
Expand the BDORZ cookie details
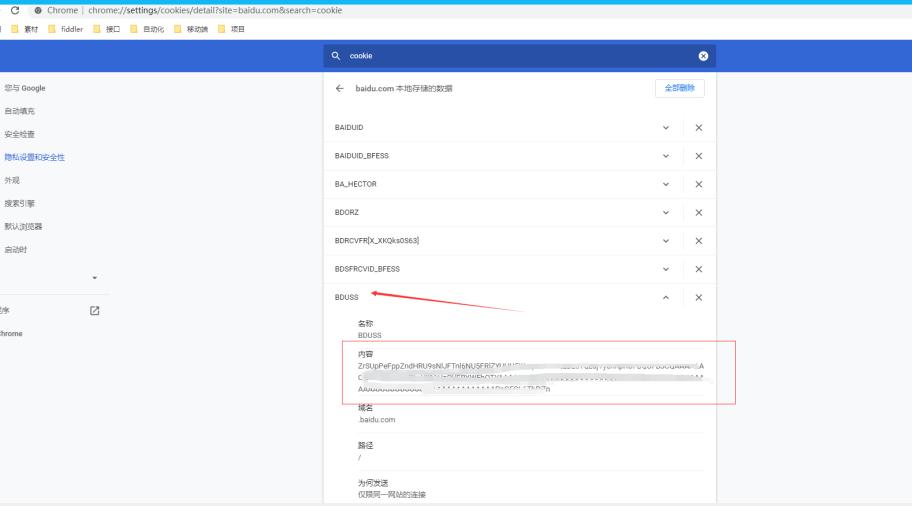coord(665,212)
